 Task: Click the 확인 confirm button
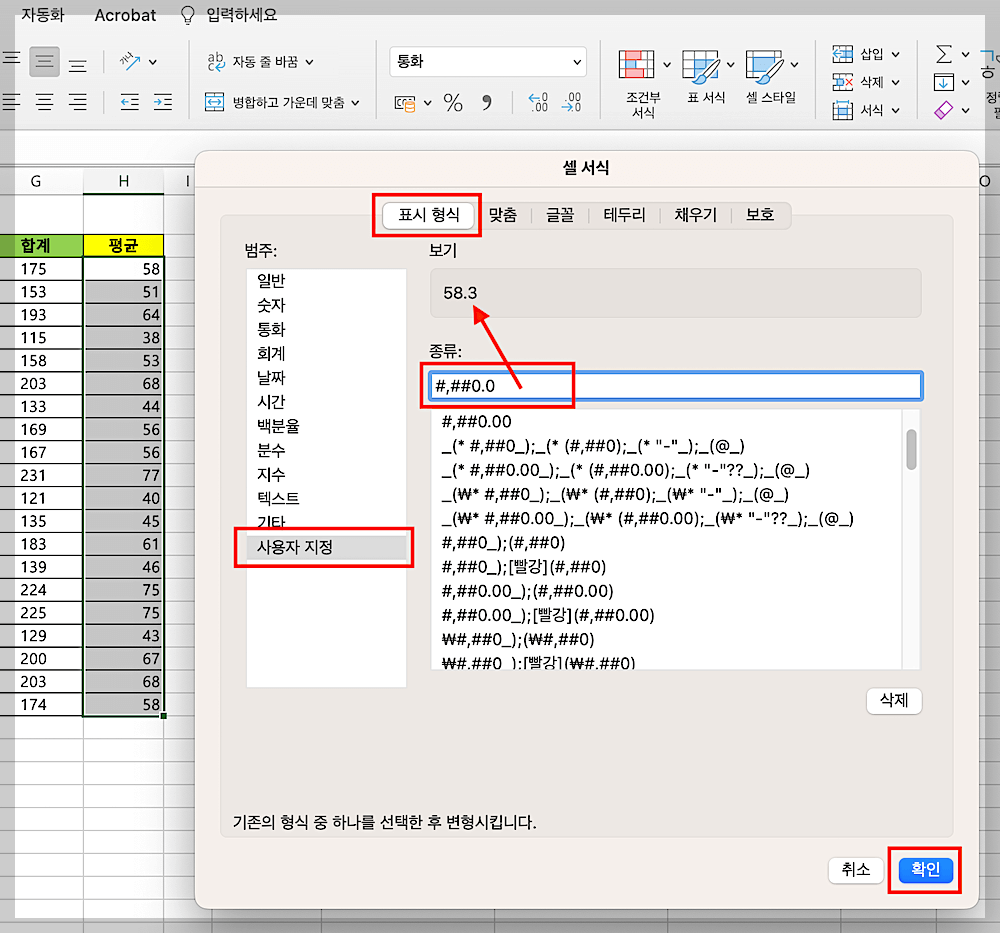pyautogui.click(x=924, y=871)
